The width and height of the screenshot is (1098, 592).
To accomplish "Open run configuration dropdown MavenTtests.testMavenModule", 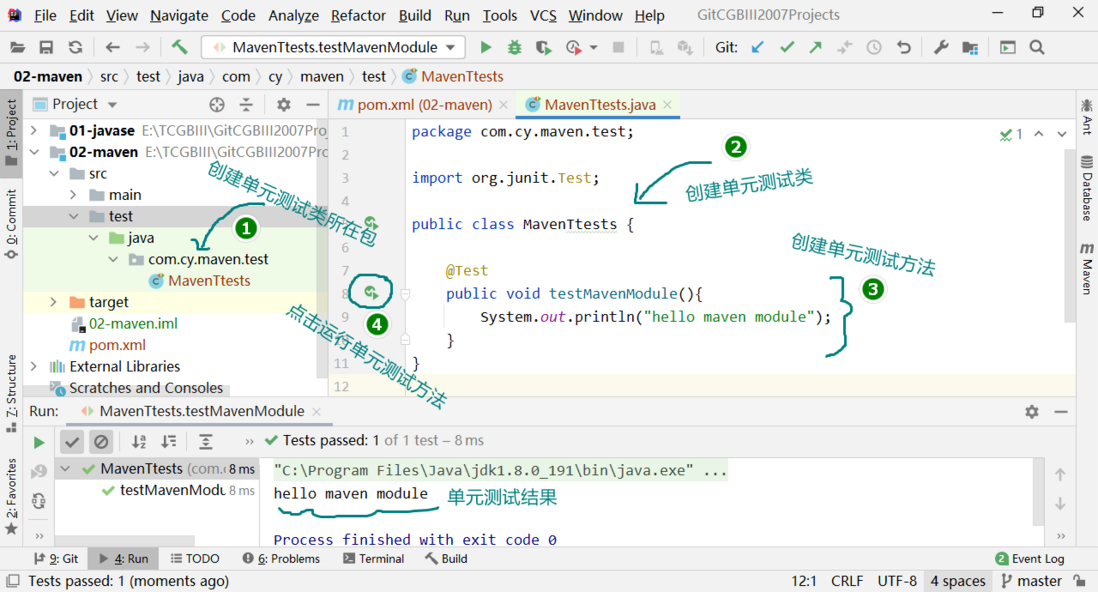I will 334,48.
